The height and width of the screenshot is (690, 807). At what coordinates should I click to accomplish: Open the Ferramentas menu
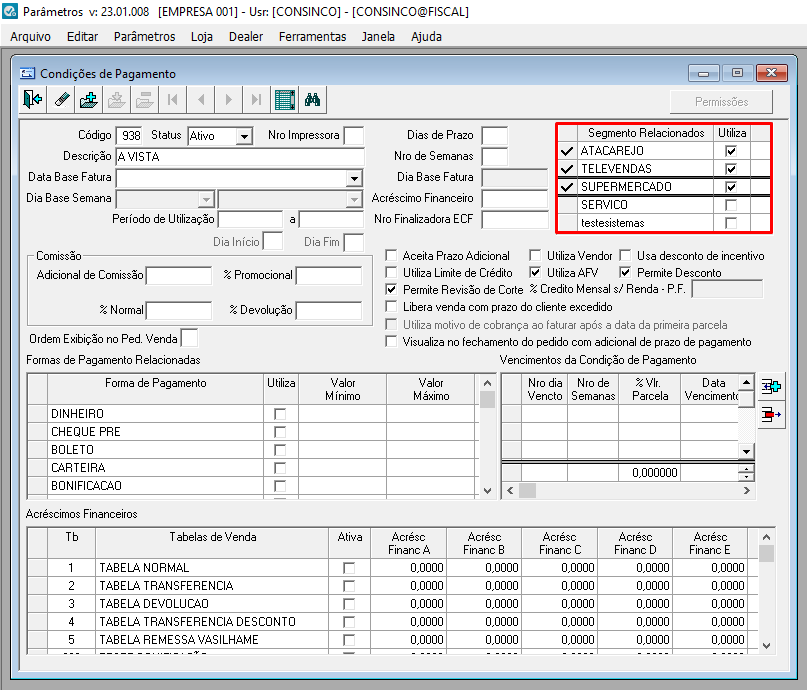coord(312,36)
